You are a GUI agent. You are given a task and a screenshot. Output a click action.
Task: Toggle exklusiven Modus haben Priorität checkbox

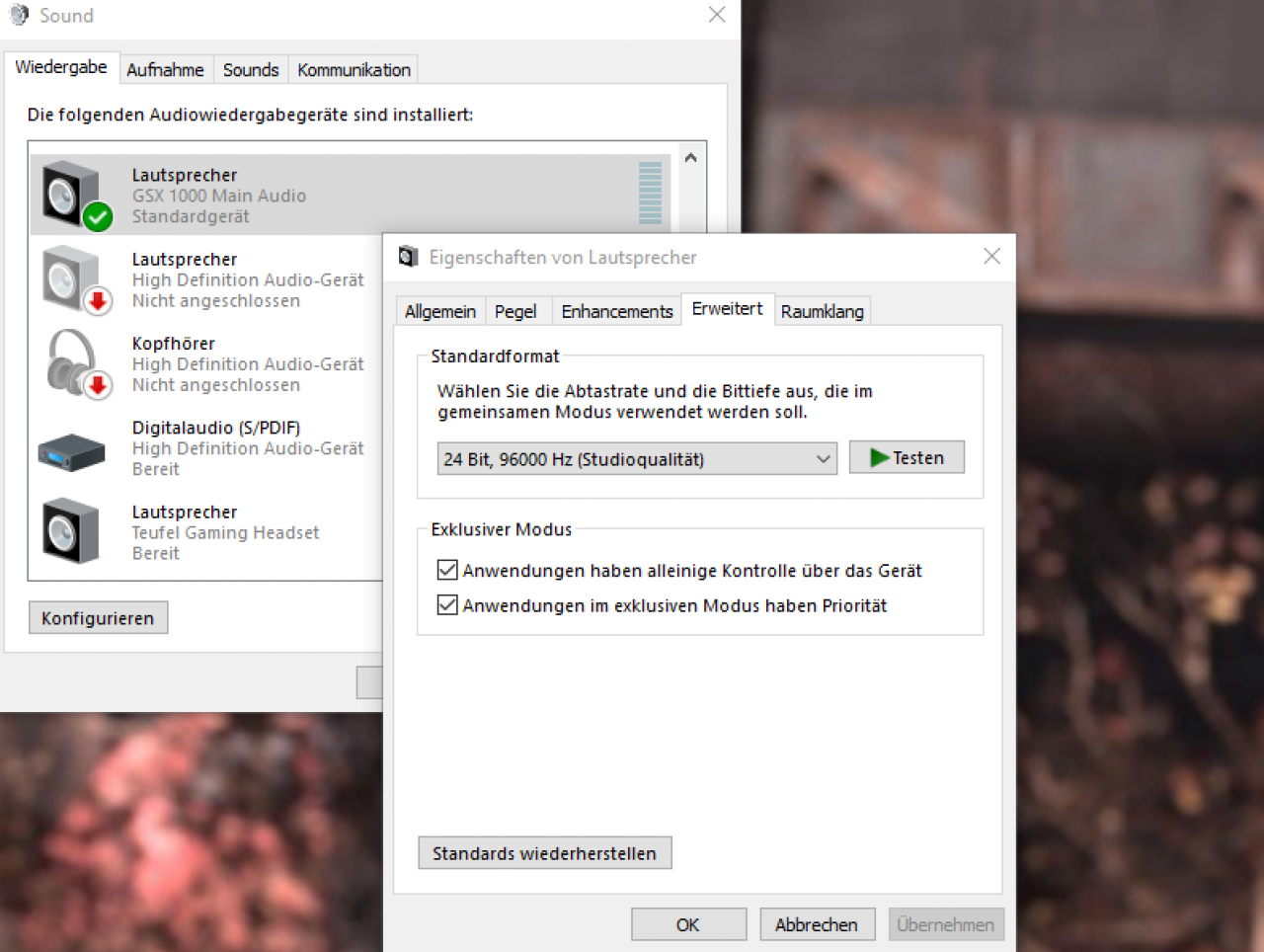(447, 604)
